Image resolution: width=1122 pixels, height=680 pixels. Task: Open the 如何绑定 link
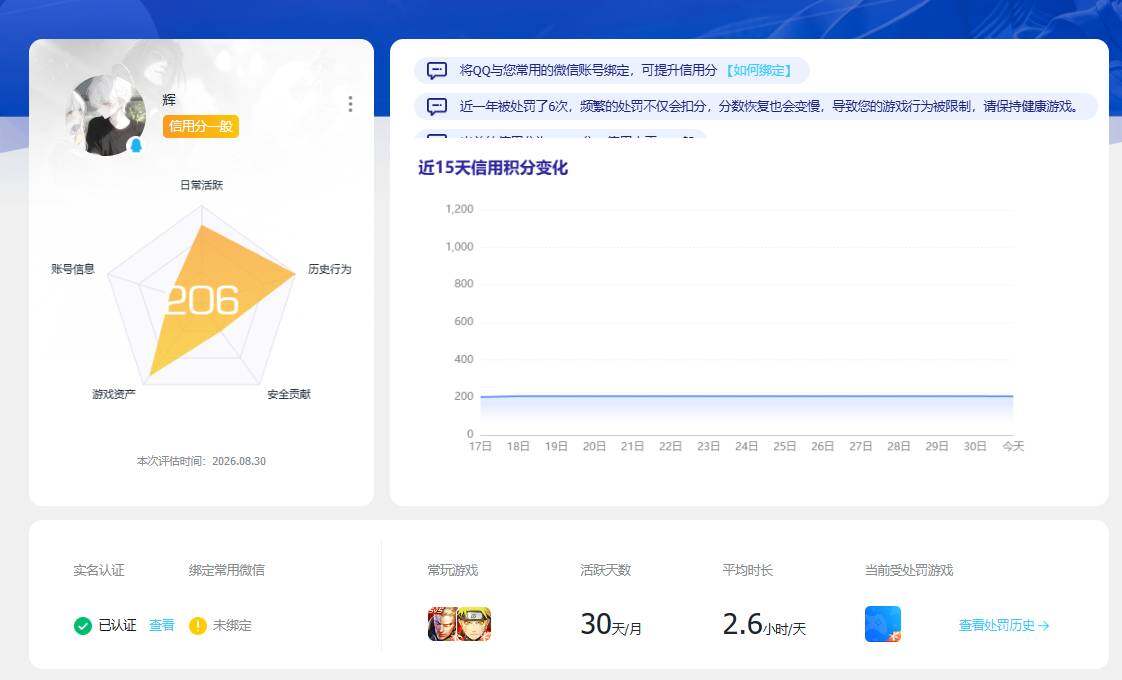pyautogui.click(x=759, y=70)
